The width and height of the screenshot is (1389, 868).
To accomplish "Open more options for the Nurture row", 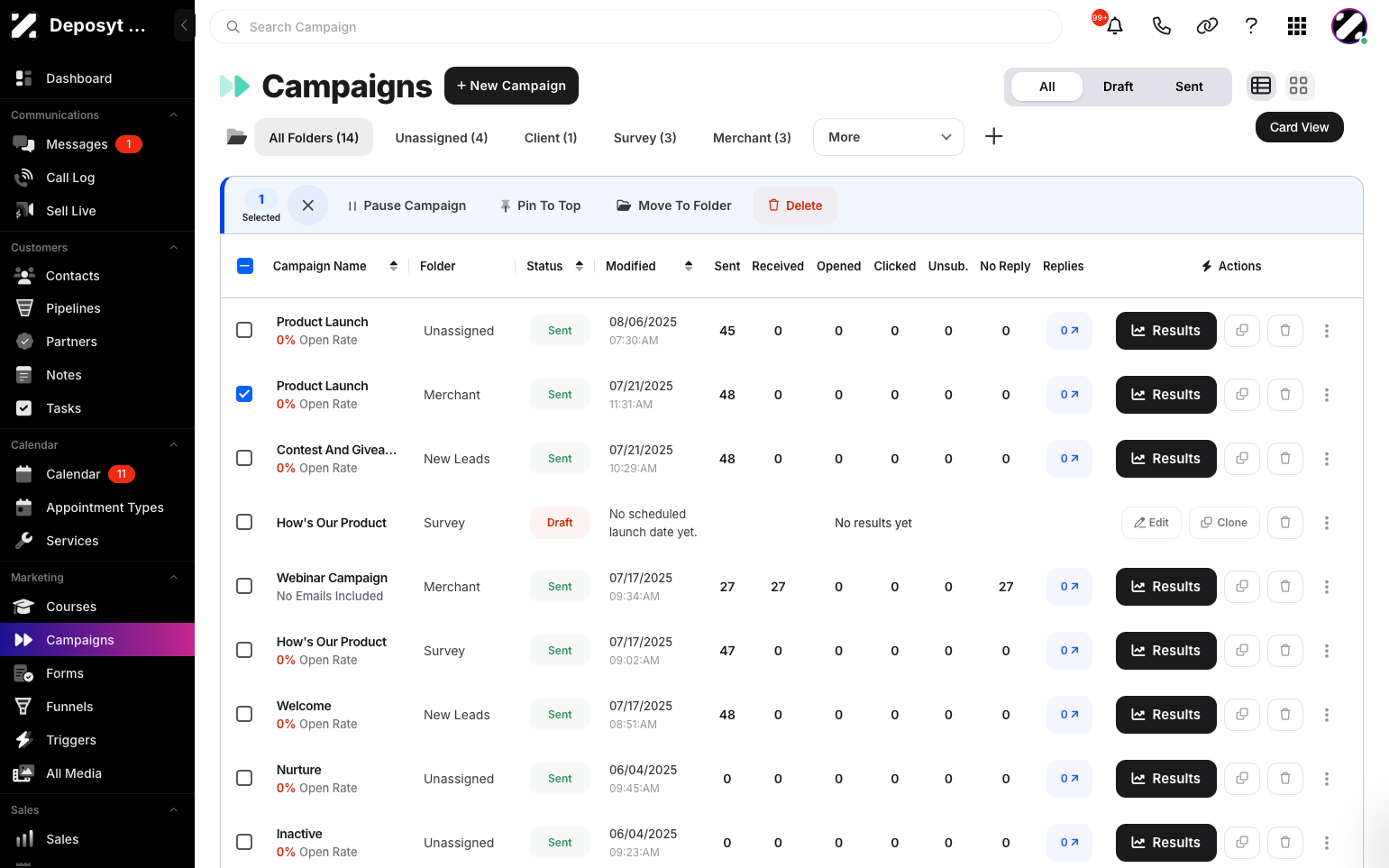I will [x=1327, y=779].
